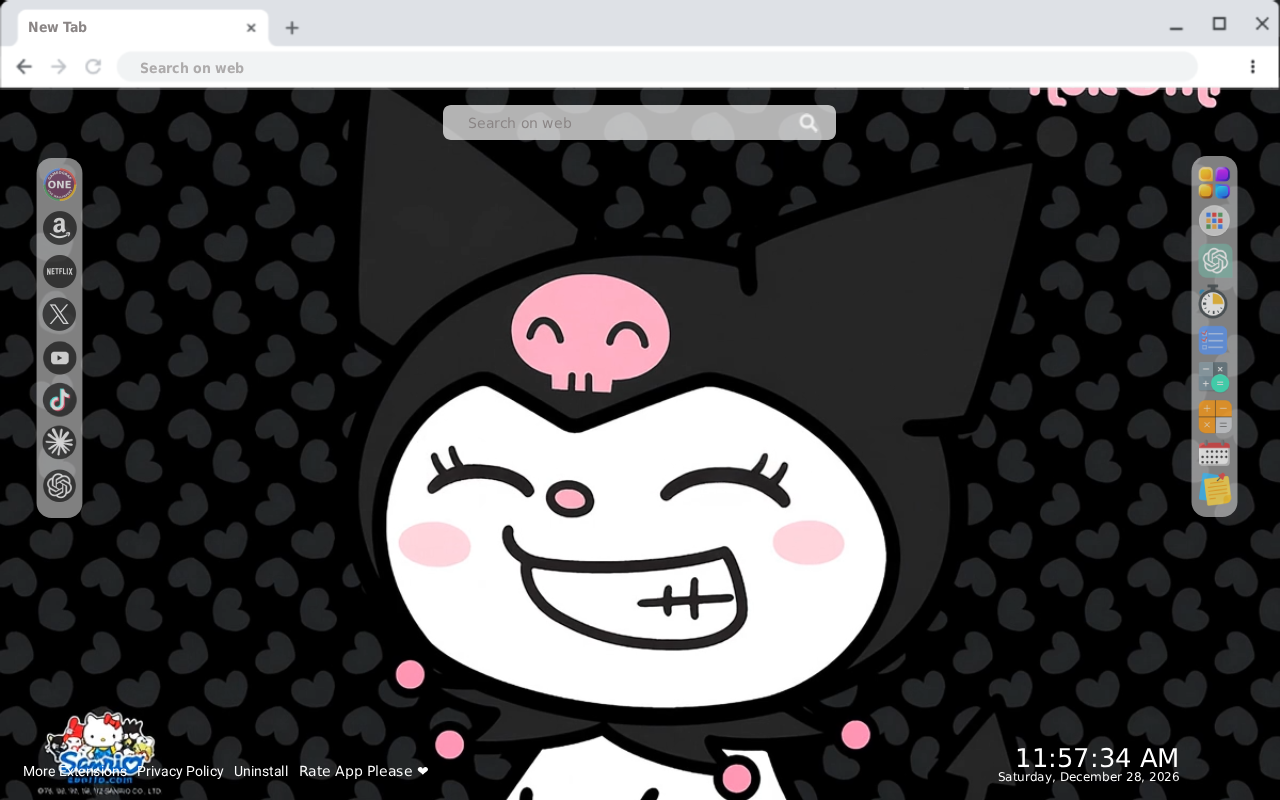Click the browser address bar
1280x800 pixels.
pos(657,68)
